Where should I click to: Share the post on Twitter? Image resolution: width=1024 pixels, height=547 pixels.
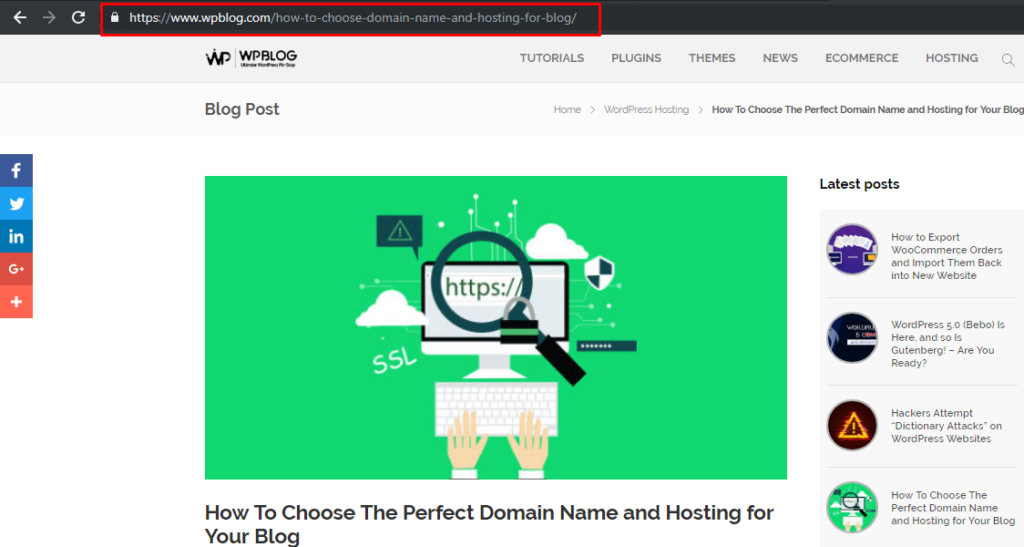tap(16, 204)
